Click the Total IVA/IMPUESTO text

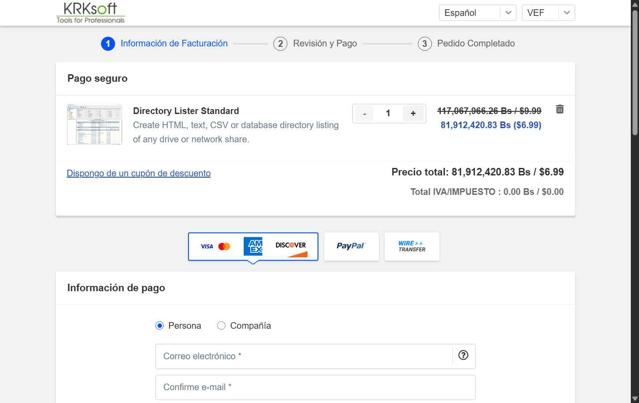487,192
